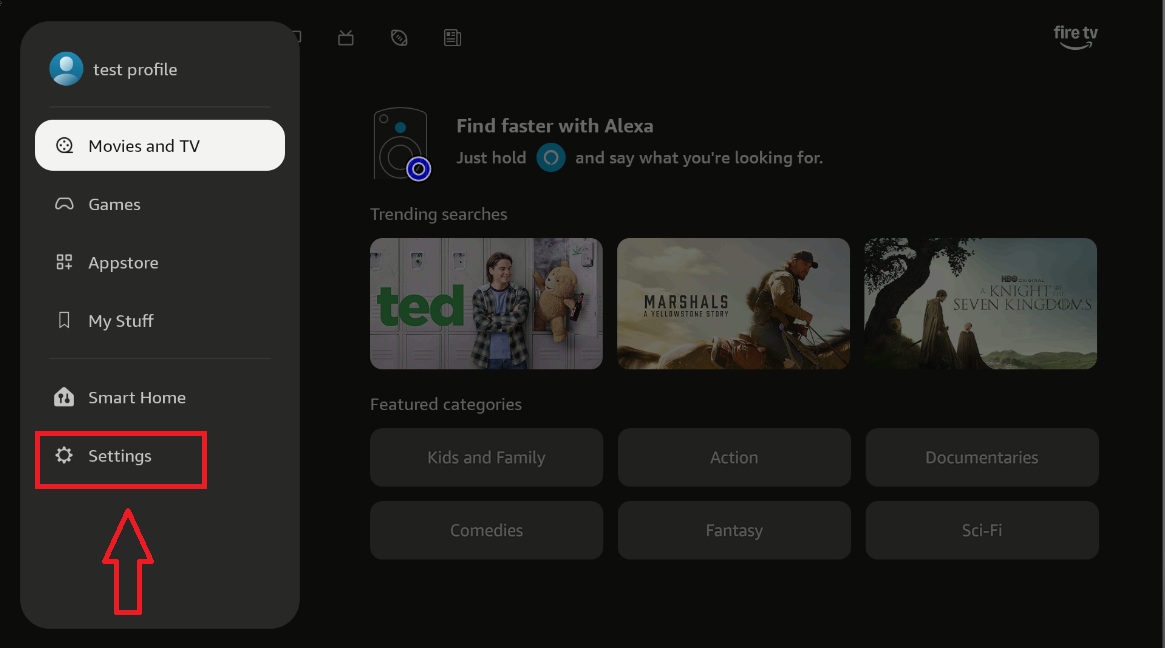Click the Sports football icon
Viewport: 1165px width, 648px height.
tap(399, 38)
